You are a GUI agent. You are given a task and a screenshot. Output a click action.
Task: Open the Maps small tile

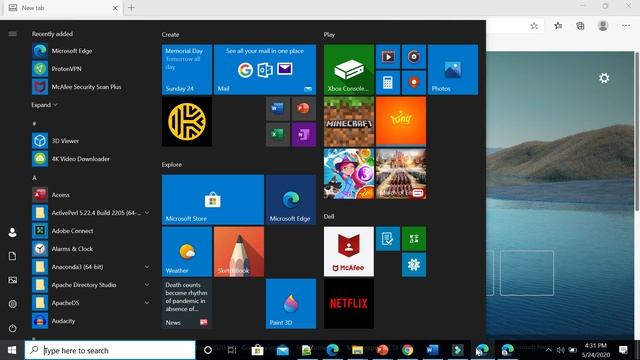(414, 82)
